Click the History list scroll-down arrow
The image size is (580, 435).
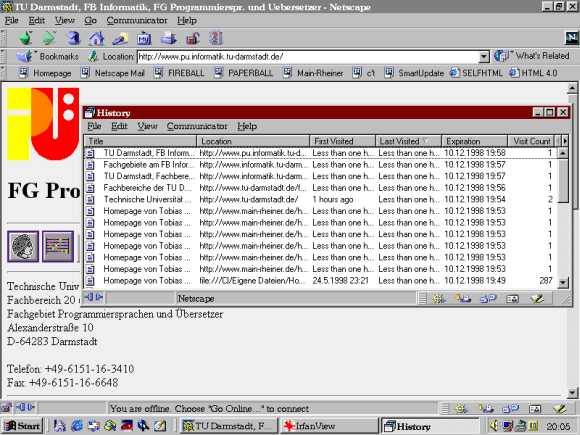[x=563, y=283]
